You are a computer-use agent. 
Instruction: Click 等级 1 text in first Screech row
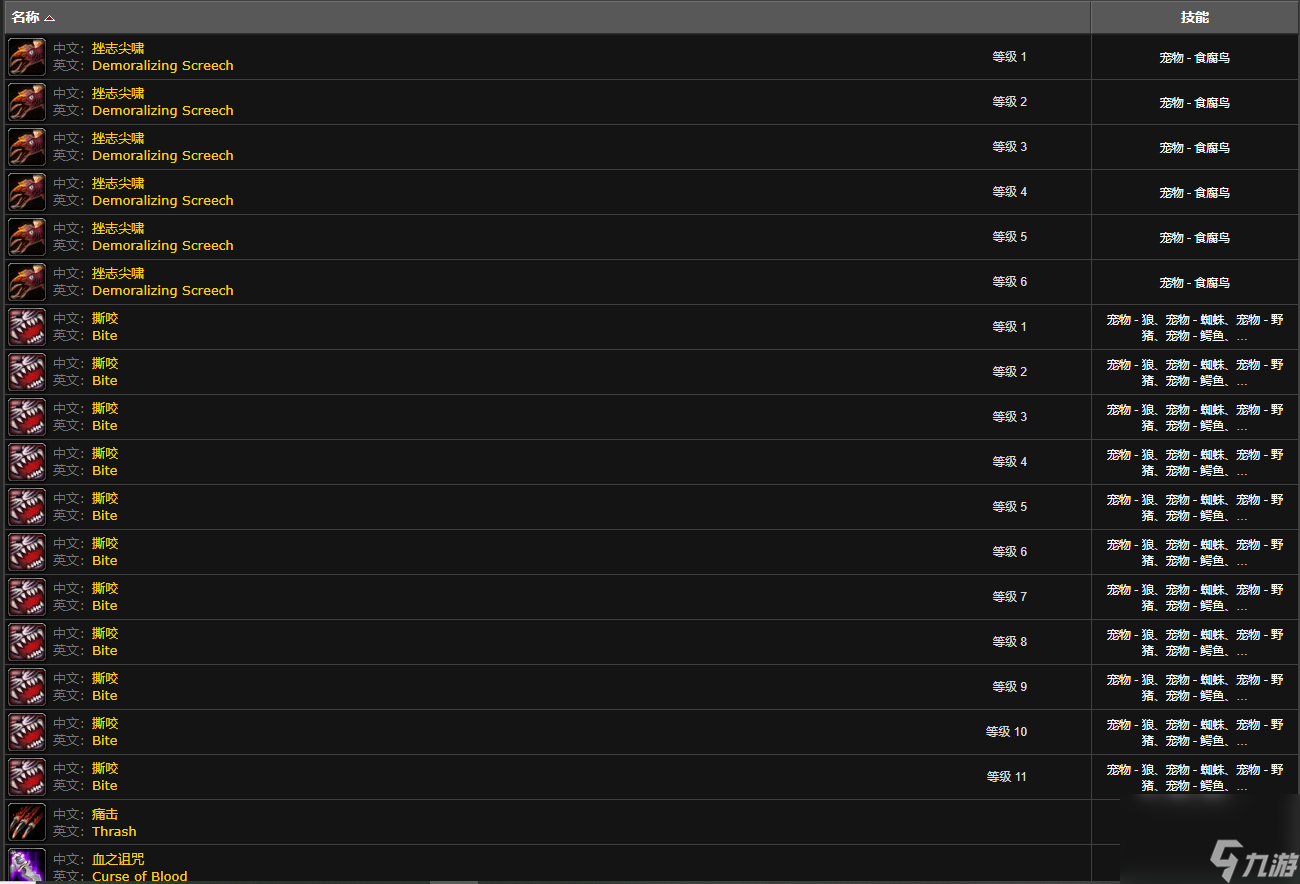[1009, 57]
